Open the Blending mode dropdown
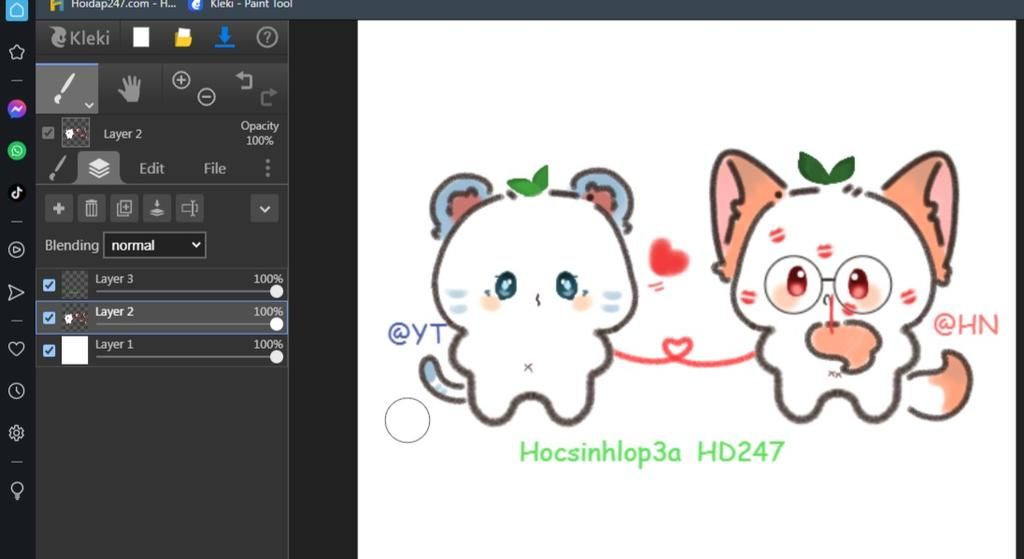The width and height of the screenshot is (1024, 559). point(155,245)
